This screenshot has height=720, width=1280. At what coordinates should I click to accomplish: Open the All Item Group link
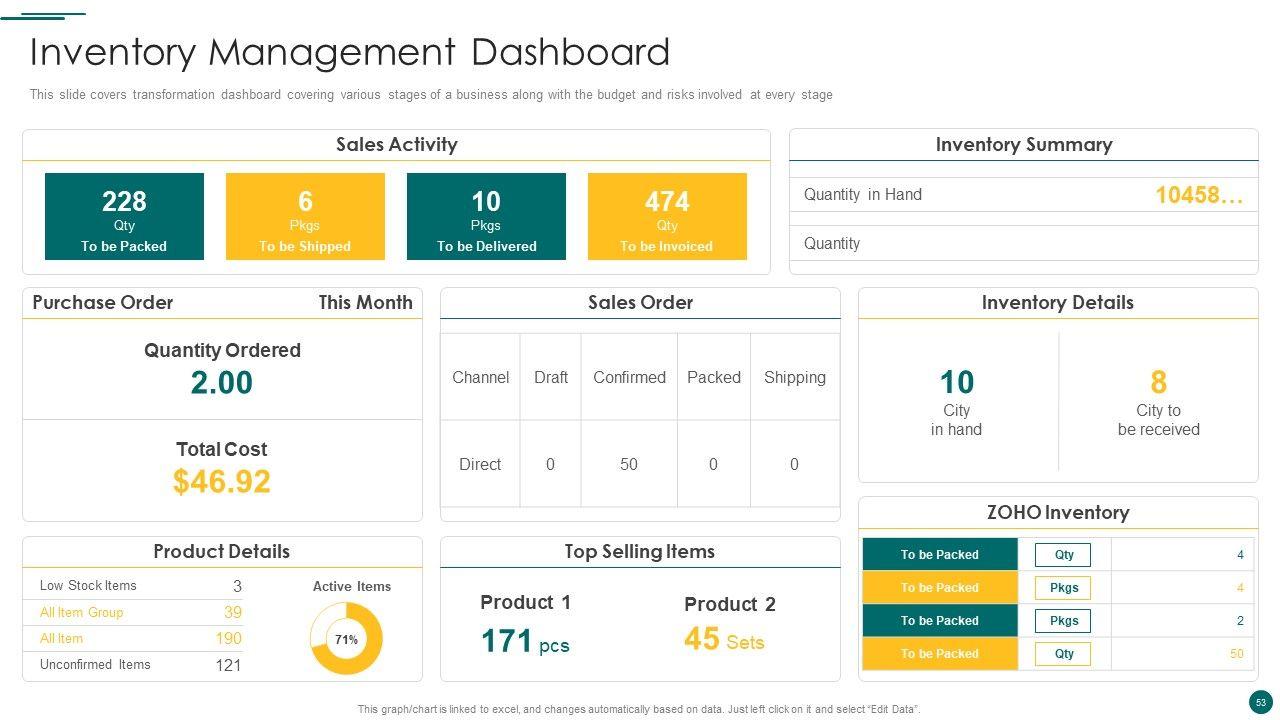pos(82,612)
